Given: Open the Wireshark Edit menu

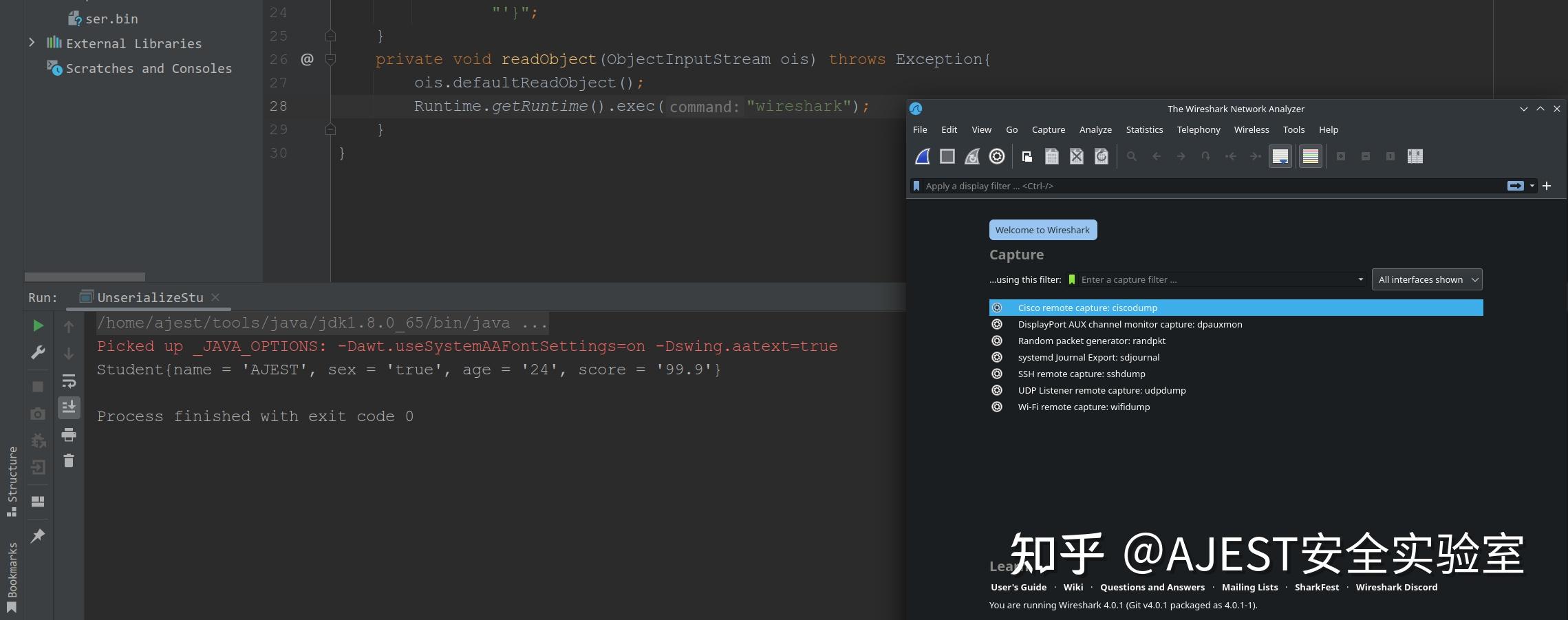Looking at the screenshot, I should (x=949, y=129).
